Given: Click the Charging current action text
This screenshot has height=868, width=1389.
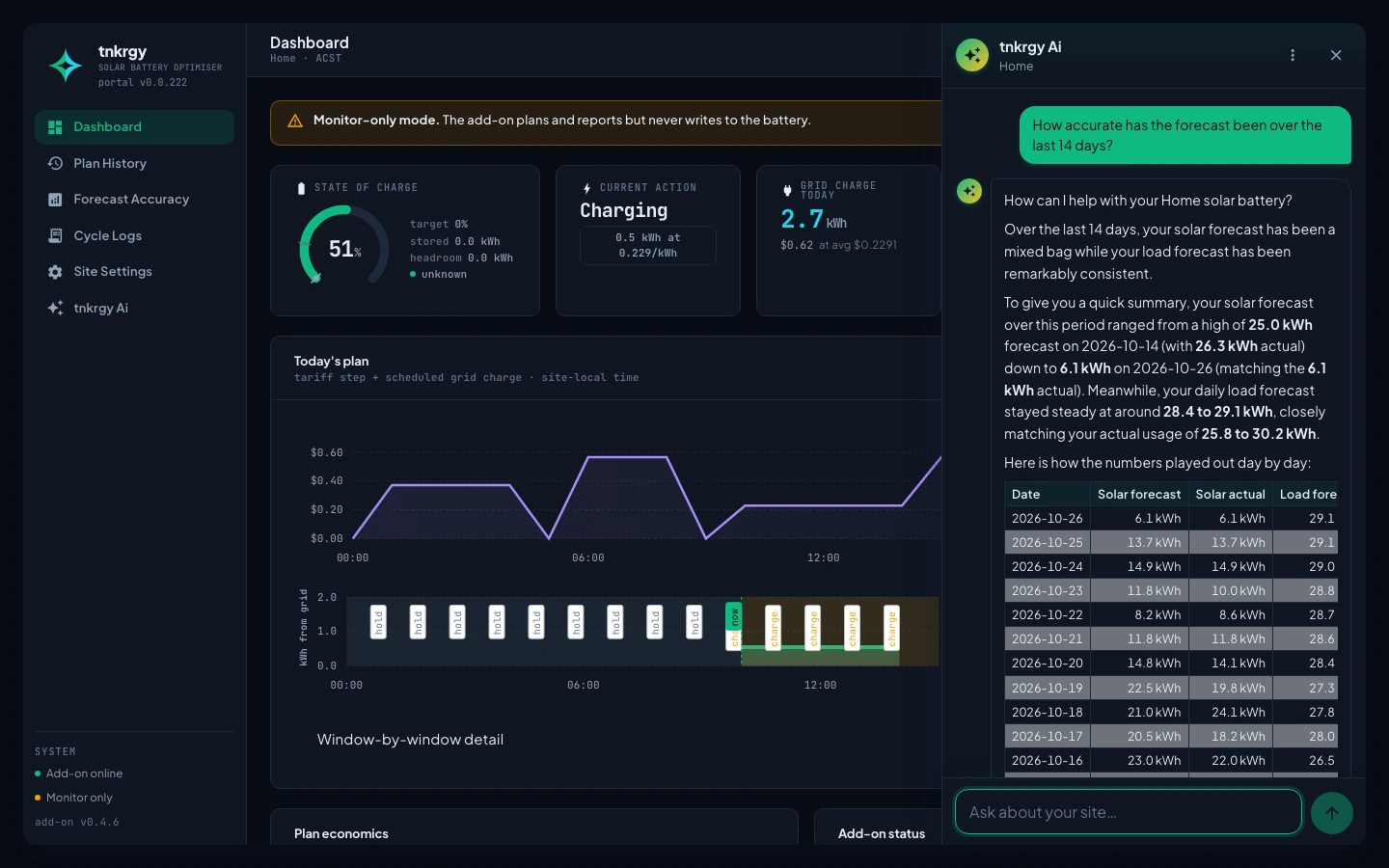Looking at the screenshot, I should pos(624,210).
